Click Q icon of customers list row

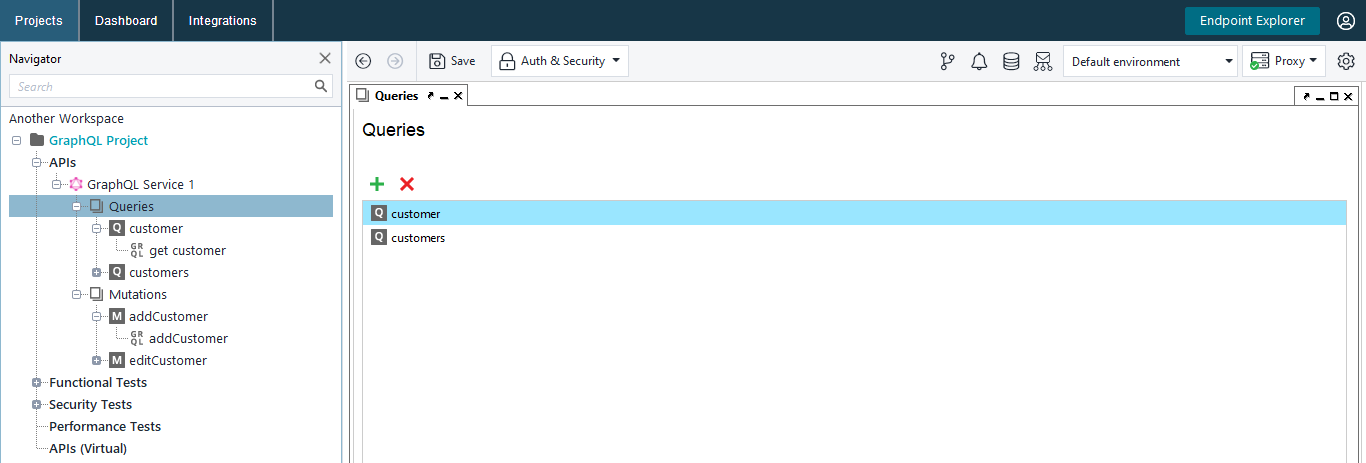pos(378,237)
